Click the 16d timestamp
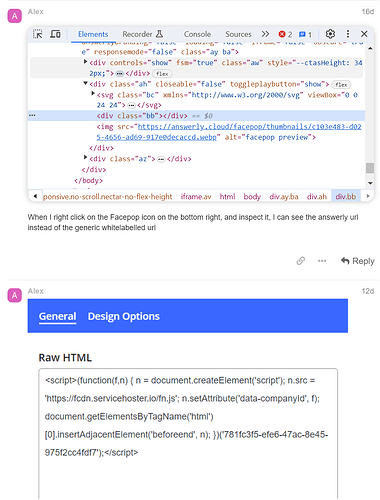380x500 pixels. (x=368, y=12)
